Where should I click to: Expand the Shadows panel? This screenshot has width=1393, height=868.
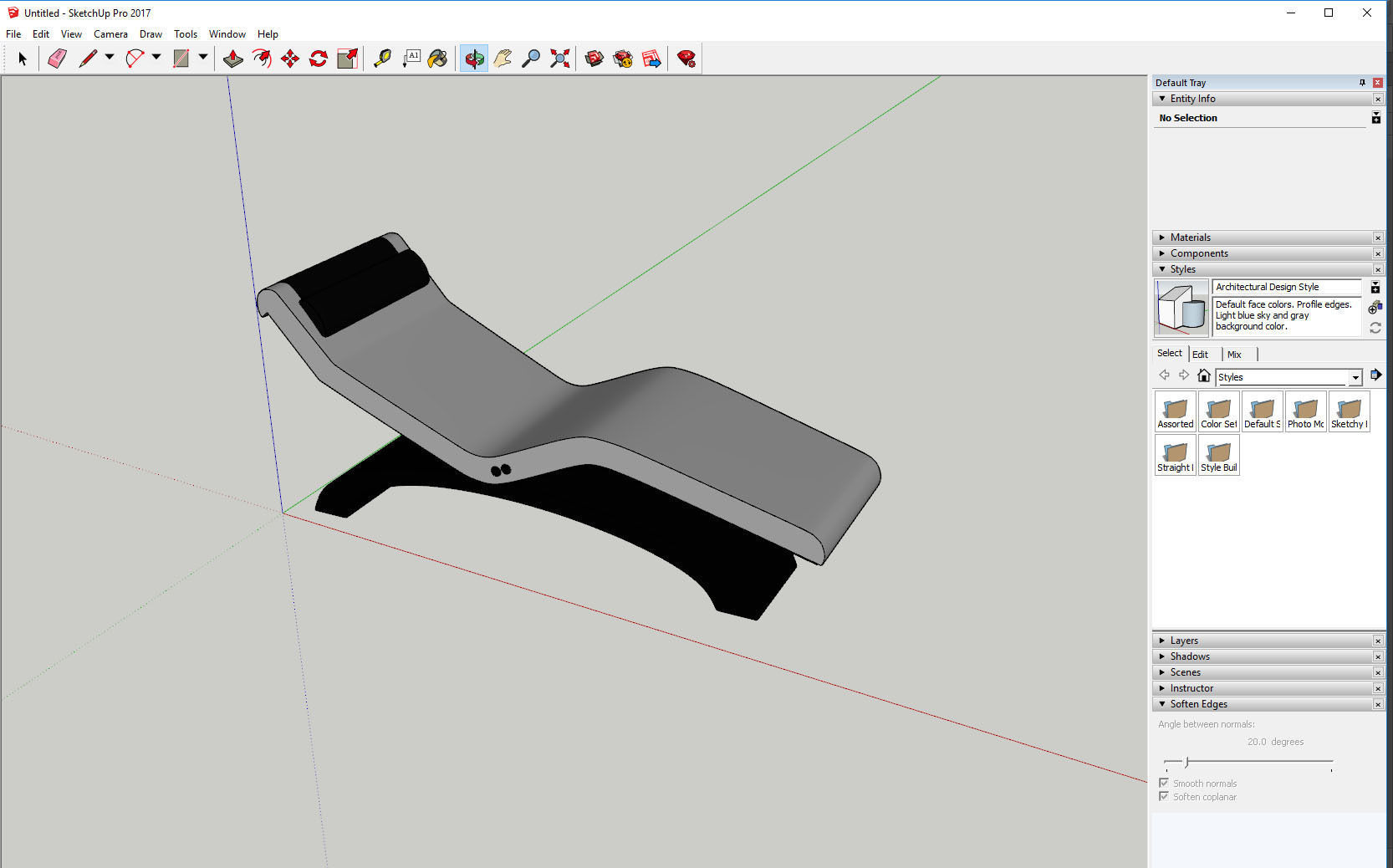click(x=1162, y=656)
